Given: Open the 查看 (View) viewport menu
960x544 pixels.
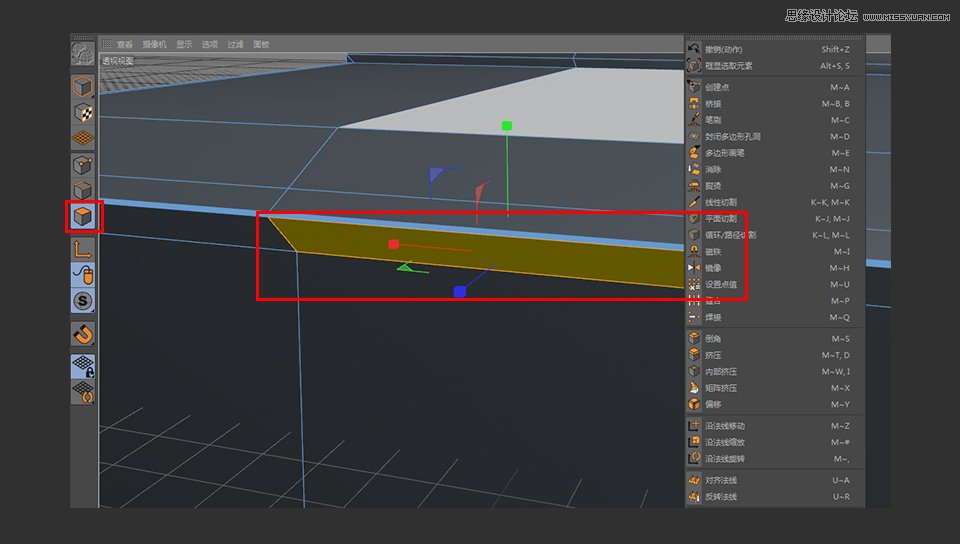Looking at the screenshot, I should point(125,45).
